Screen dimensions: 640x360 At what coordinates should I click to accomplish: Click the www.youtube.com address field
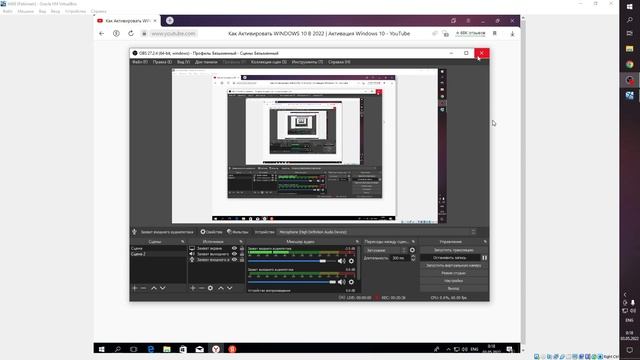(x=173, y=33)
